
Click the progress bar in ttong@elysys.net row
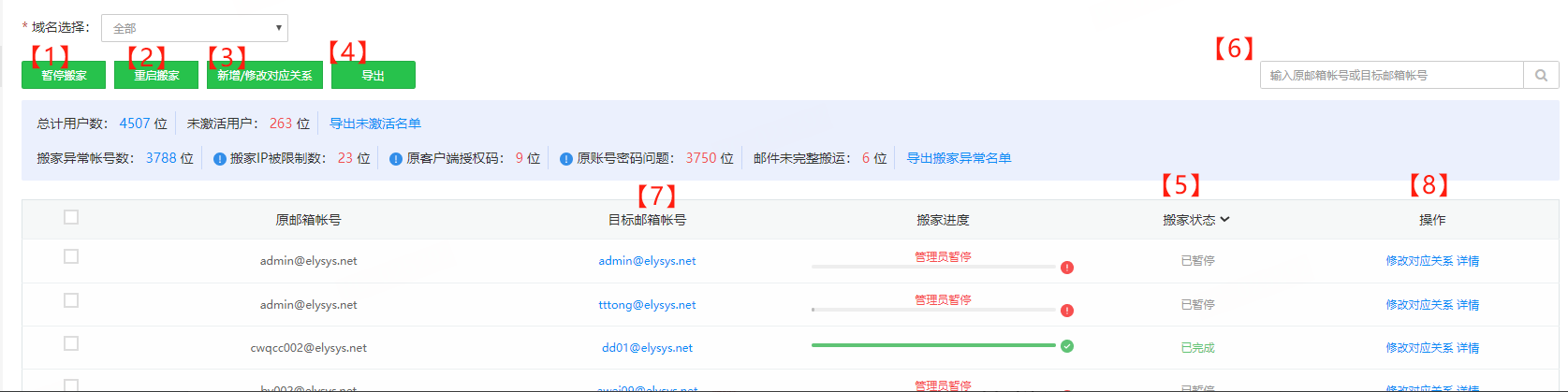tap(933, 310)
